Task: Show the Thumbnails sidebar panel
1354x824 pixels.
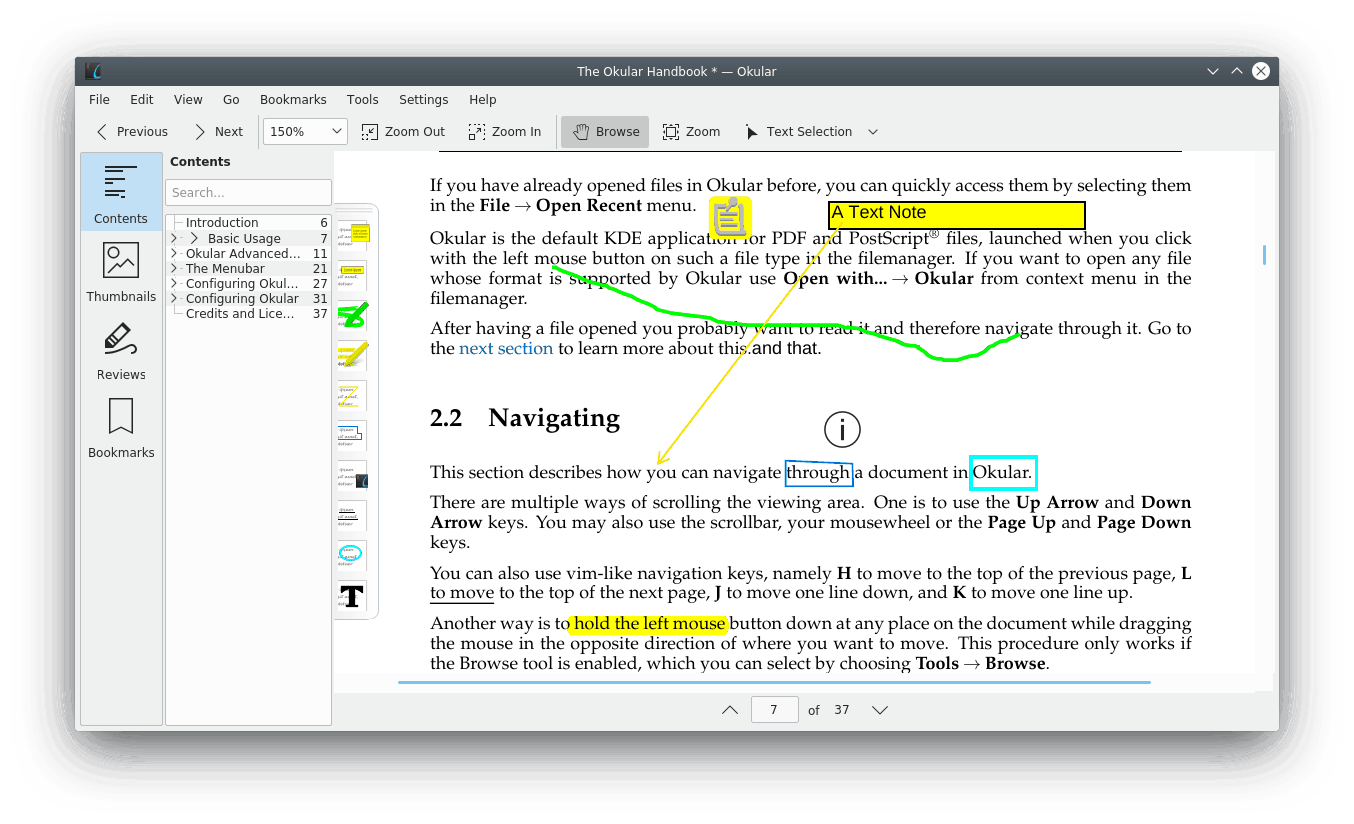Action: pos(121,273)
